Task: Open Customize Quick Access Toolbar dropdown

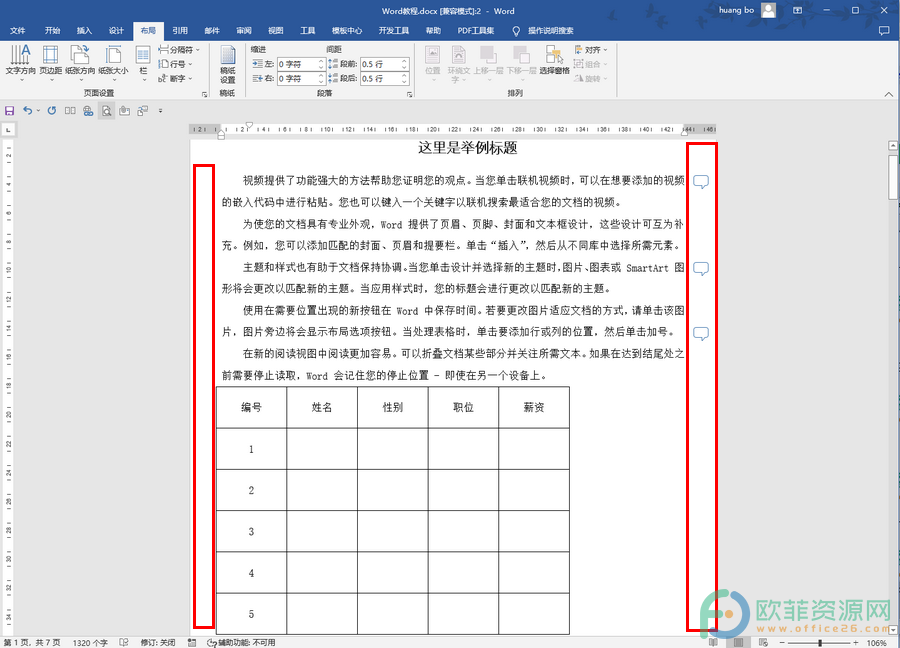Action: pos(160,111)
